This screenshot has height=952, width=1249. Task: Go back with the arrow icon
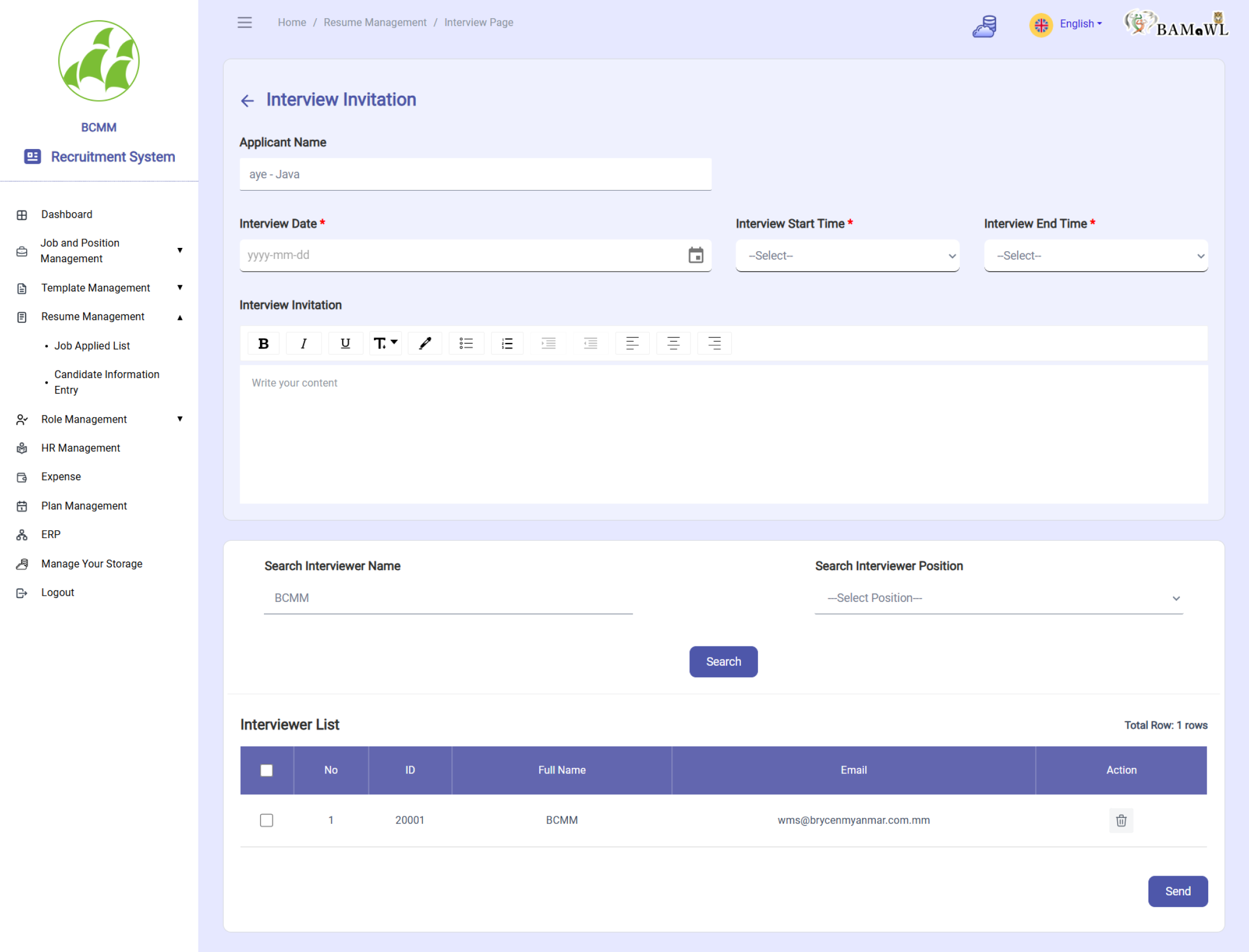click(x=247, y=101)
